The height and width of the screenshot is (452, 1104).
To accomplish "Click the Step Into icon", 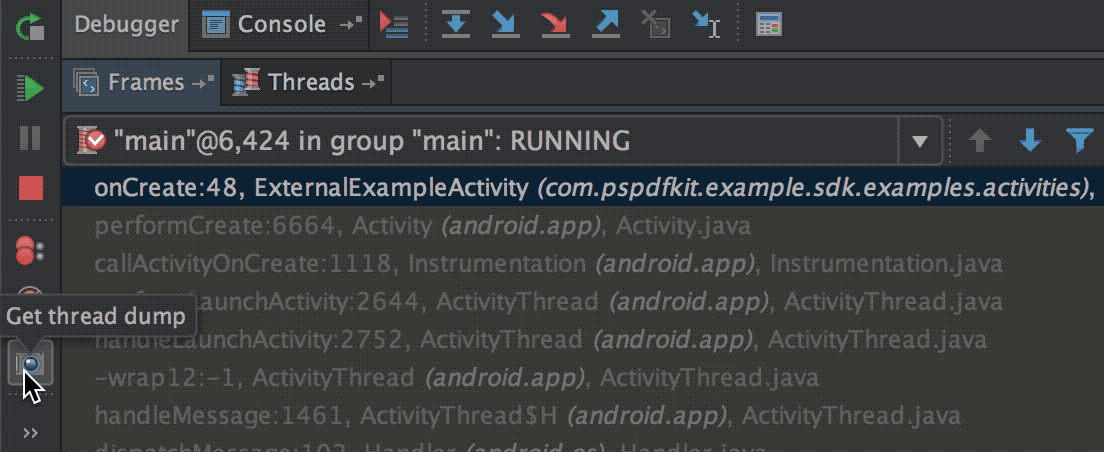I will point(505,25).
